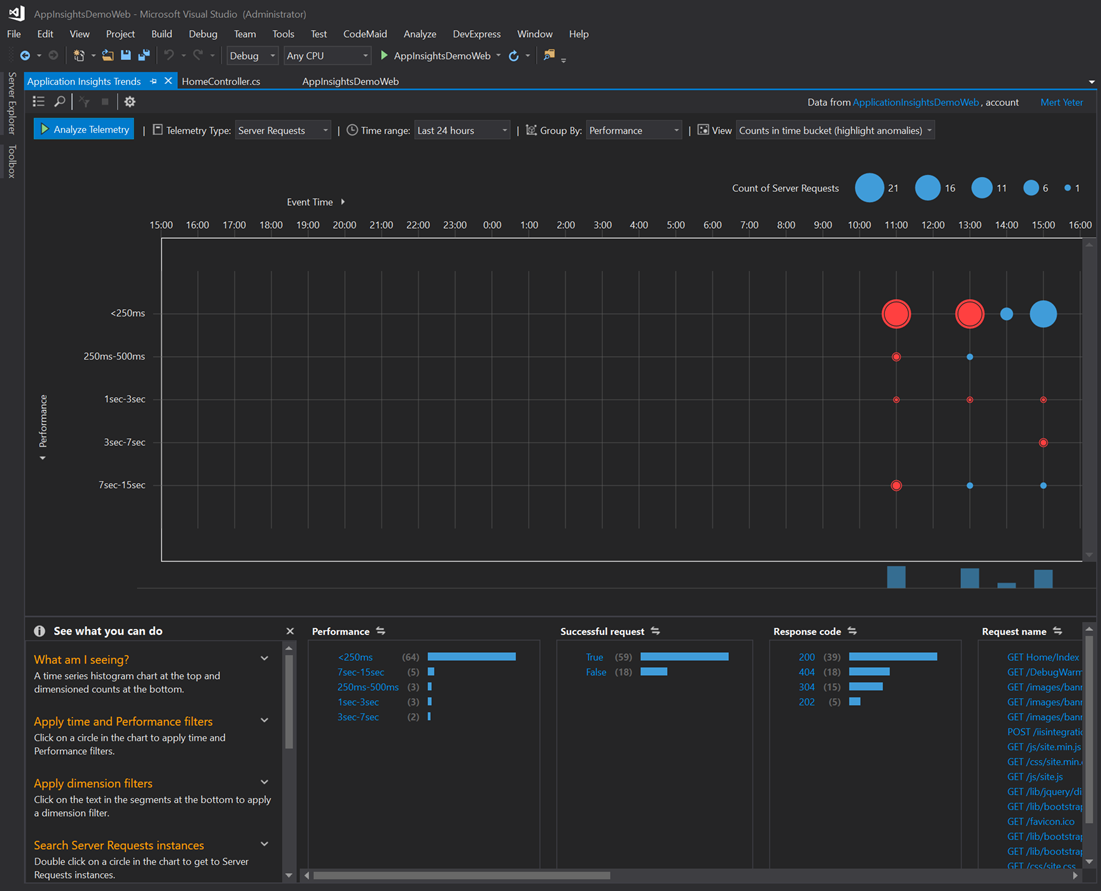The image size is (1101, 891).
Task: Click the Visual Studio logo icon
Action: (16, 13)
